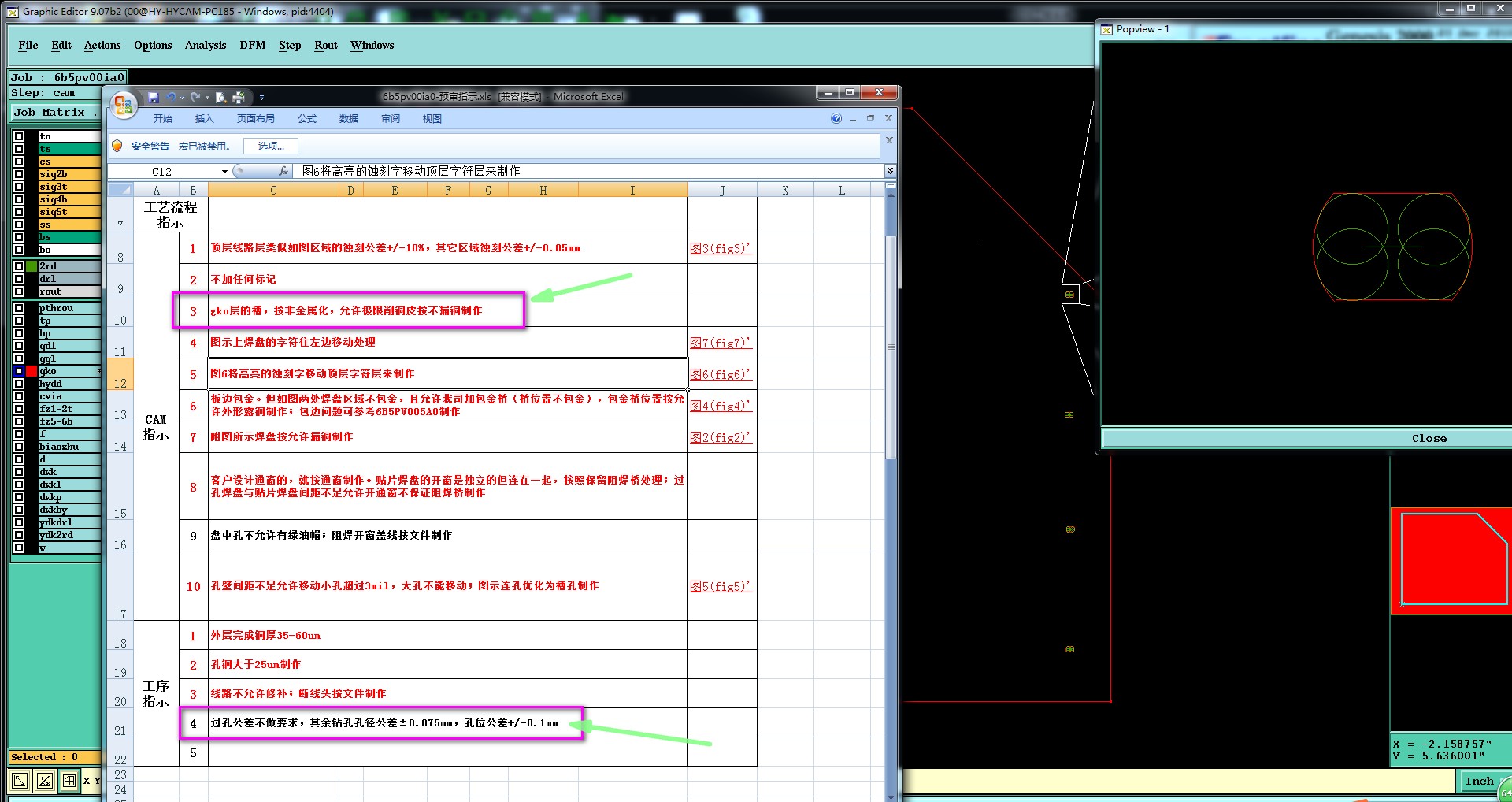Open the DFM menu

pyautogui.click(x=253, y=45)
